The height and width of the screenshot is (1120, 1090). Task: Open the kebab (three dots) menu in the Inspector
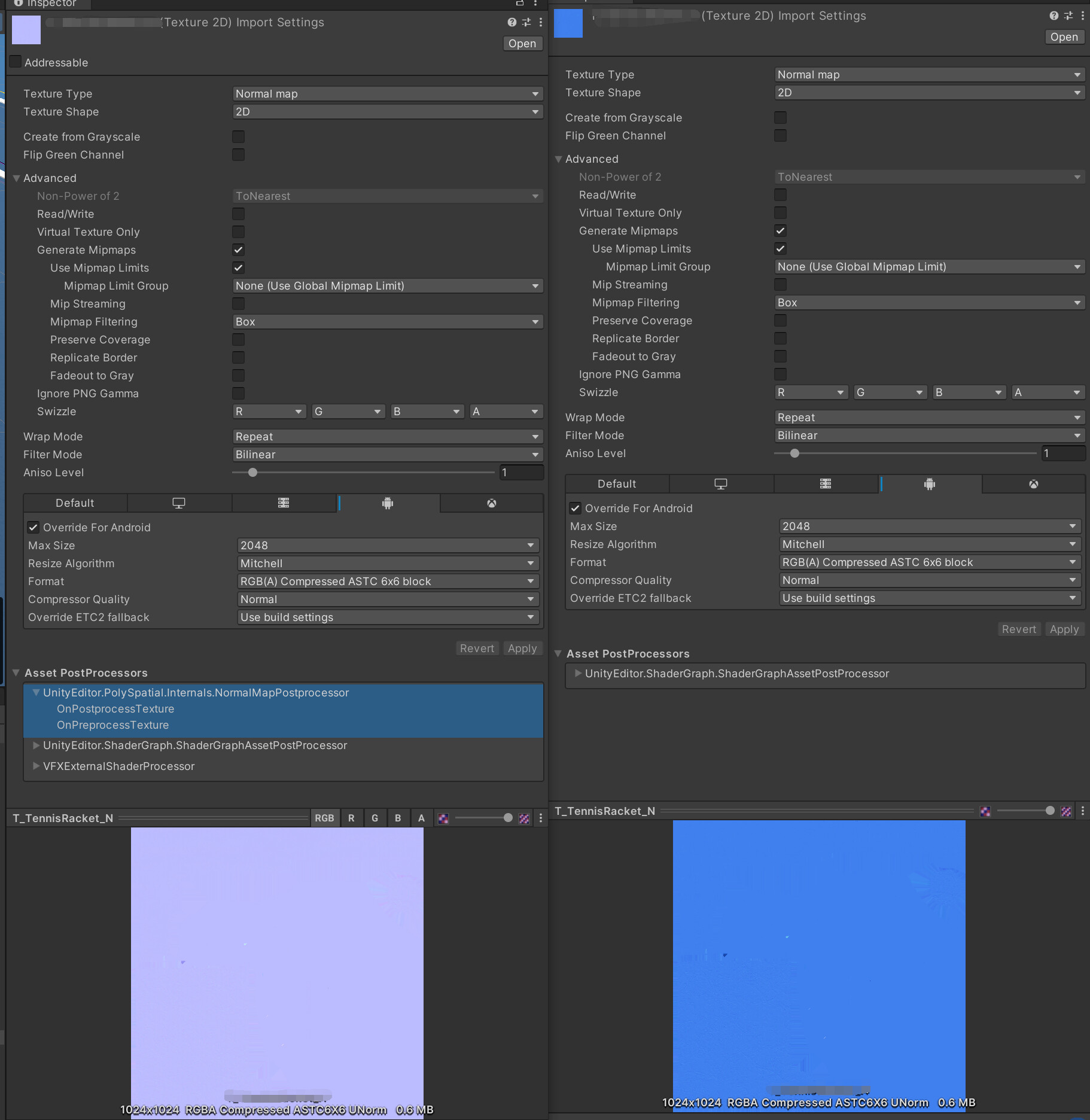[540, 22]
